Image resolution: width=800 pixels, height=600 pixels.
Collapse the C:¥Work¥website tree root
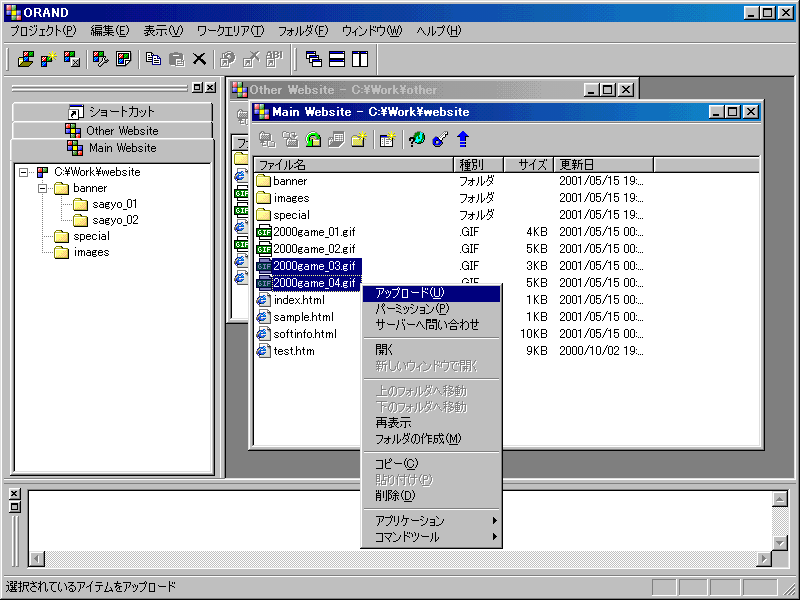(23, 172)
